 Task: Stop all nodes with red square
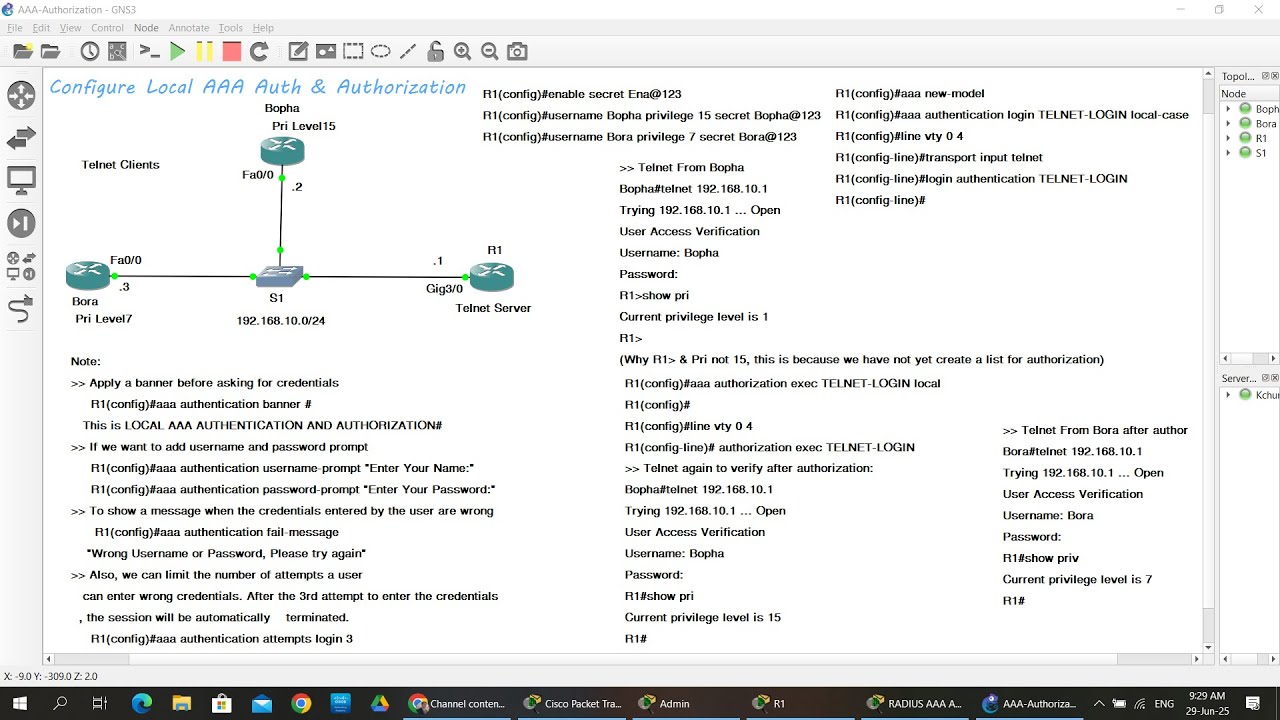[232, 51]
